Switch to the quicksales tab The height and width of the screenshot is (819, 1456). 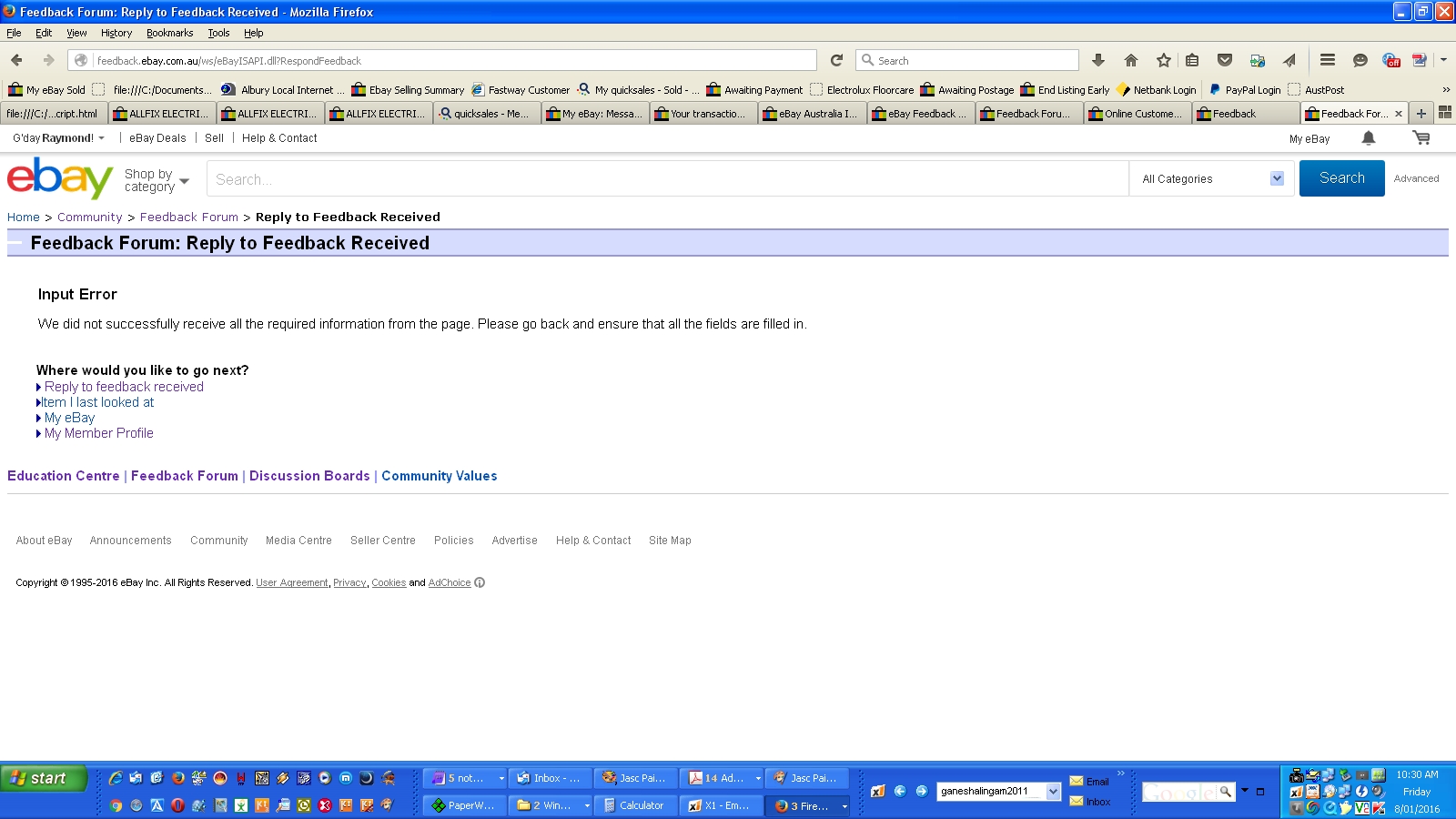coord(487,114)
